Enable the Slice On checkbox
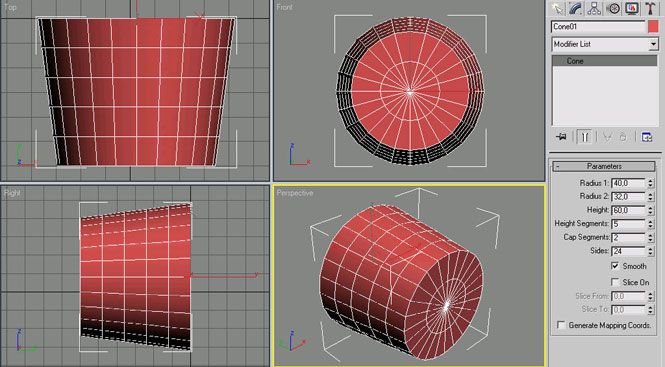The width and height of the screenshot is (665, 367). 615,282
